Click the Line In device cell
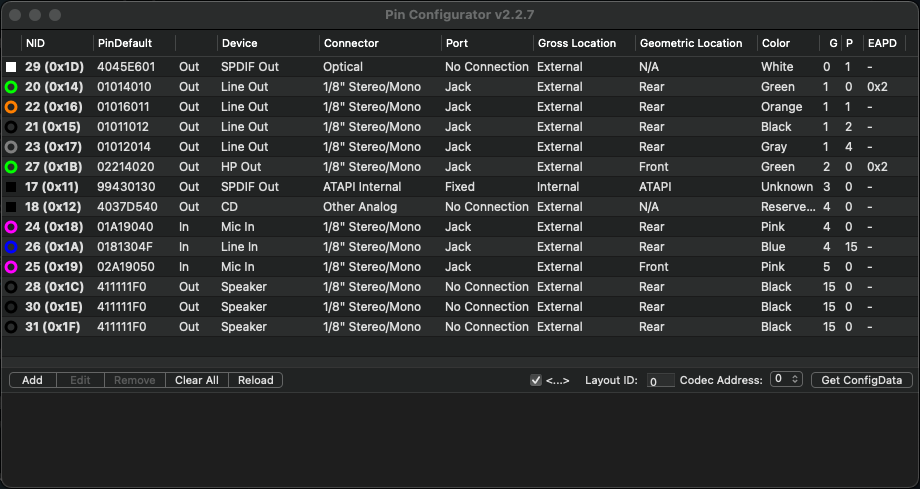The height and width of the screenshot is (489, 920). pyautogui.click(x=239, y=247)
